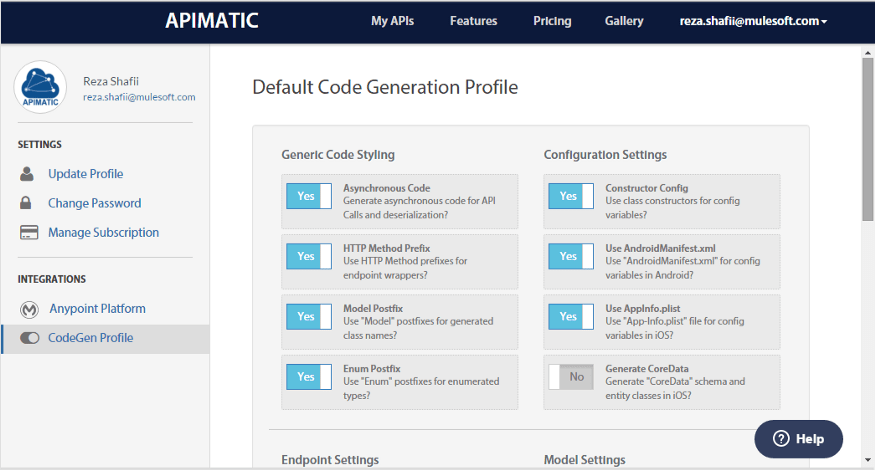Click the Configuration Settings heading
Image resolution: width=875 pixels, height=470 pixels.
click(x=605, y=155)
